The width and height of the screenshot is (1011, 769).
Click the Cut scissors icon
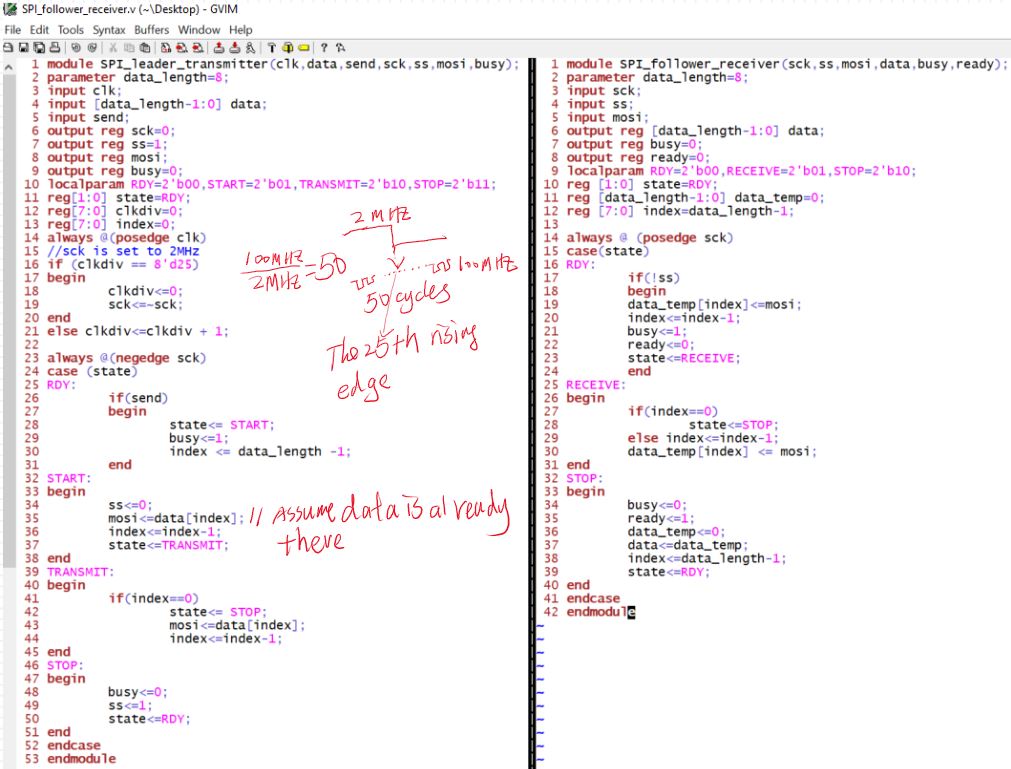113,48
